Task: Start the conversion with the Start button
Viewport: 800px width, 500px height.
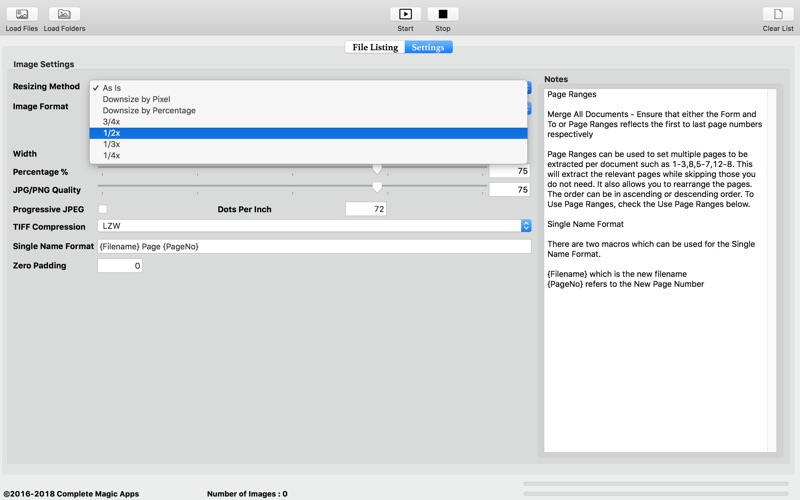Action: click(x=405, y=14)
